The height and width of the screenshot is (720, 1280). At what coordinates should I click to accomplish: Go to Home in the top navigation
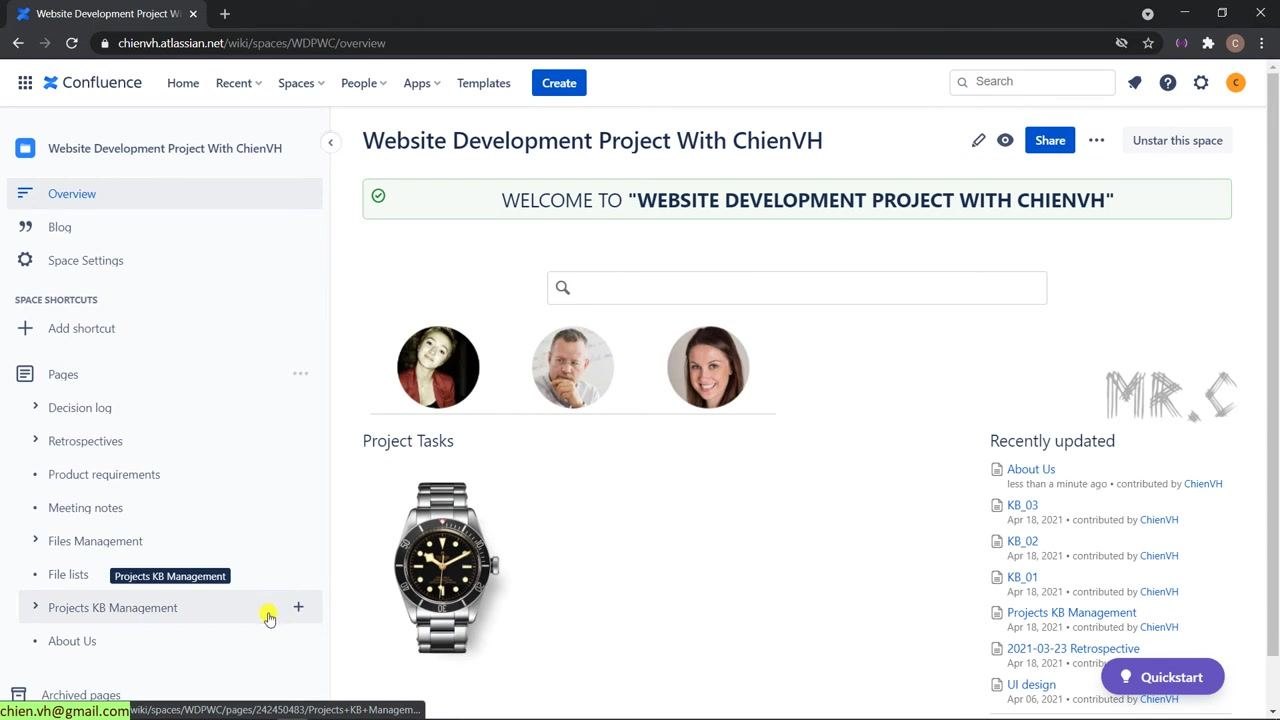[183, 83]
